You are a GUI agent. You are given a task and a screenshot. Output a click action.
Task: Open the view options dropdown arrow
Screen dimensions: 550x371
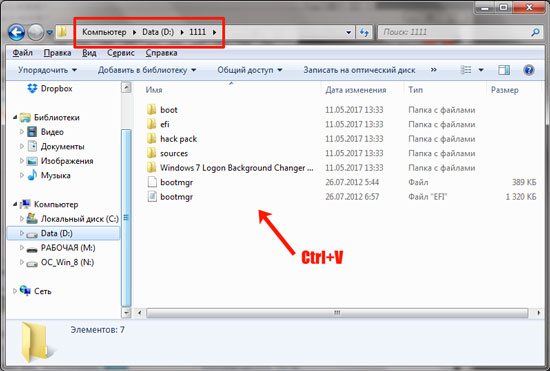point(481,70)
